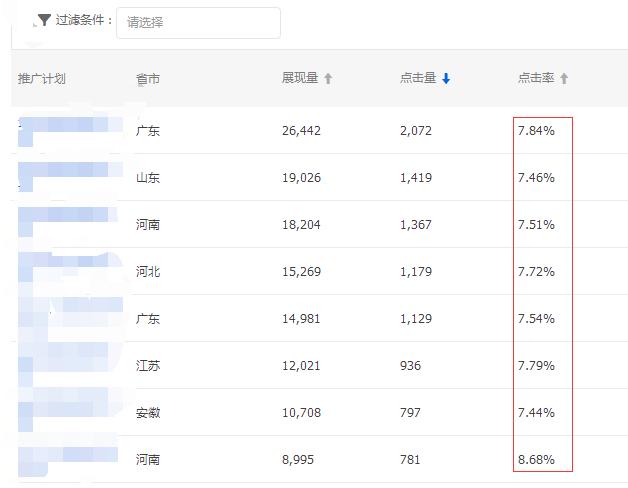The width and height of the screenshot is (628, 488).
Task: Click the 18,204 impressions cell
Action: [302, 225]
